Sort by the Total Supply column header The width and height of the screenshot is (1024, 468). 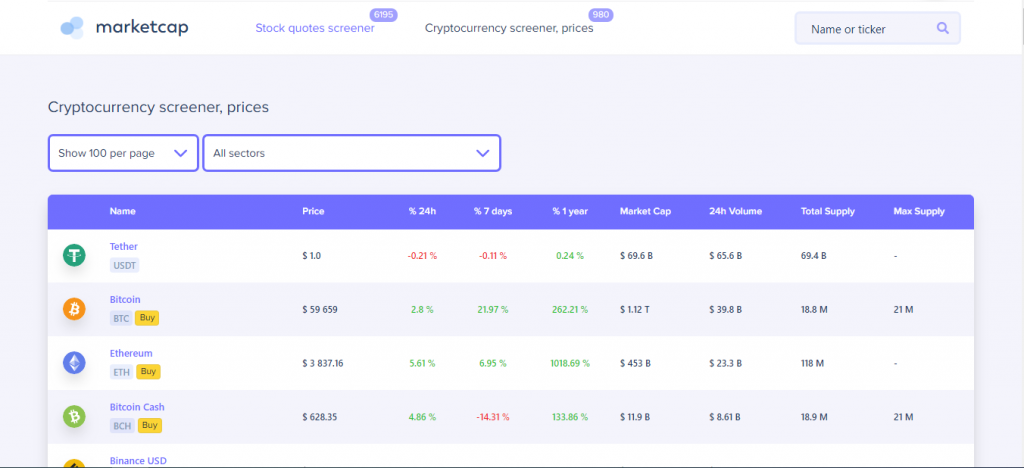coord(827,211)
